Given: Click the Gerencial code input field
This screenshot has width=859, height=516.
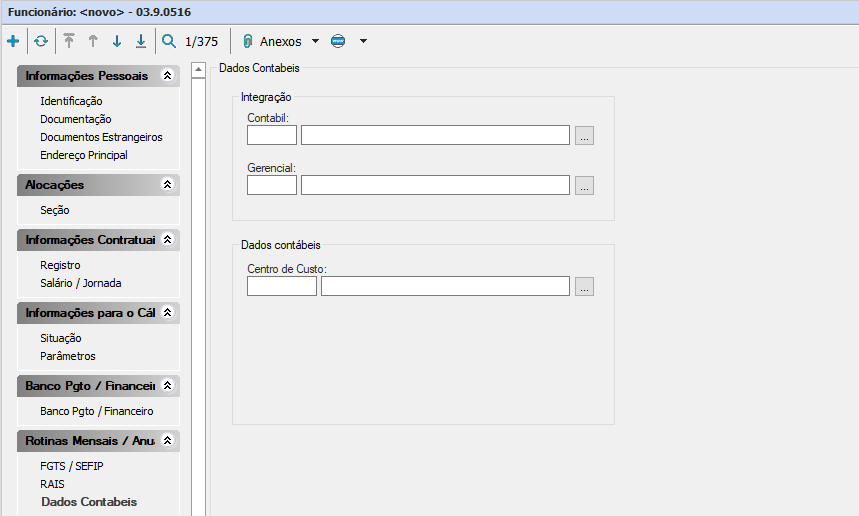Looking at the screenshot, I should tap(272, 185).
